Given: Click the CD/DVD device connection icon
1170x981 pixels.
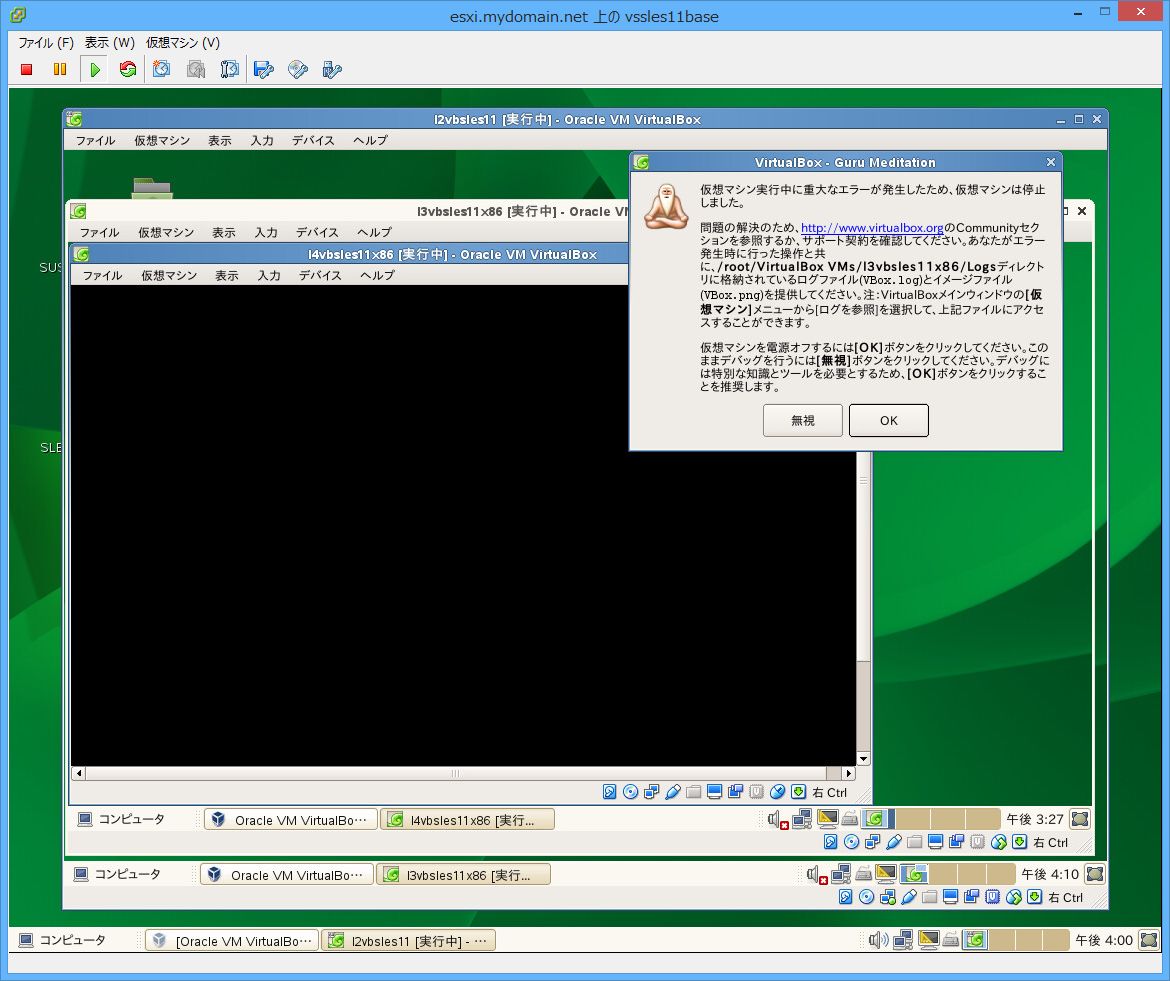Looking at the screenshot, I should (x=298, y=69).
